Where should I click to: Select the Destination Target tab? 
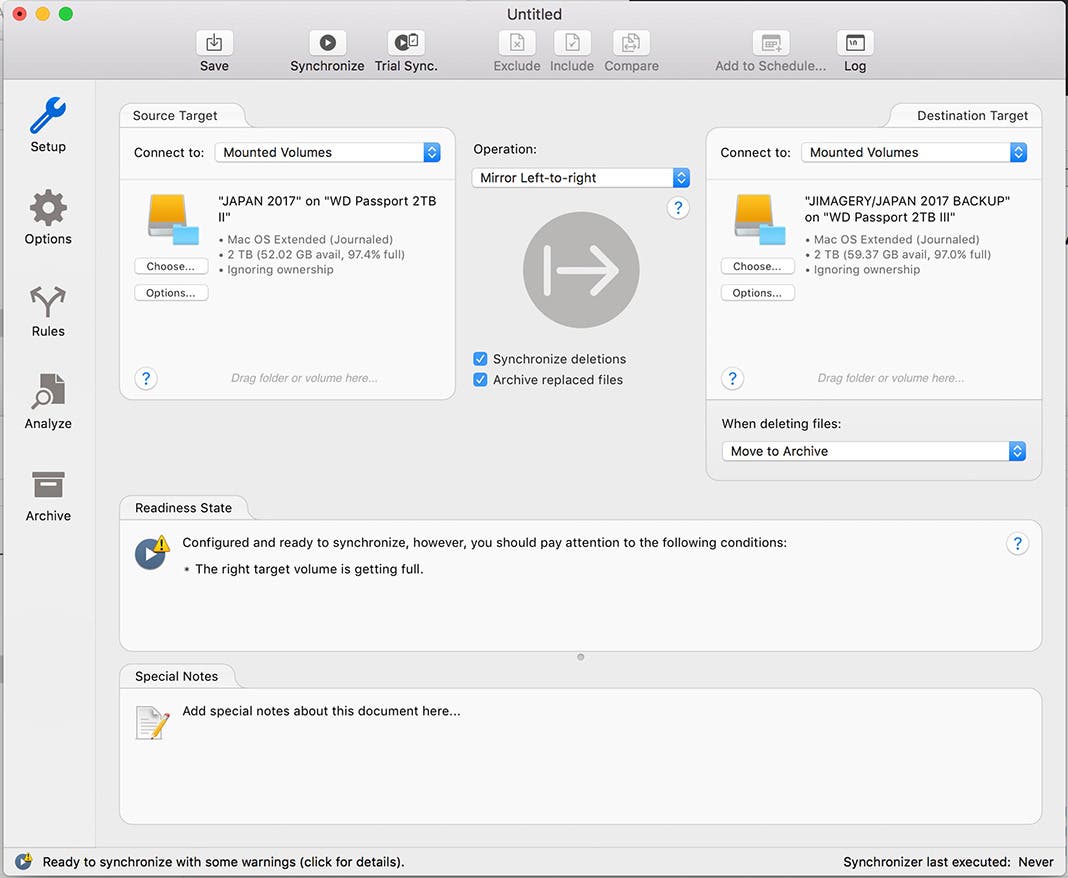point(972,116)
